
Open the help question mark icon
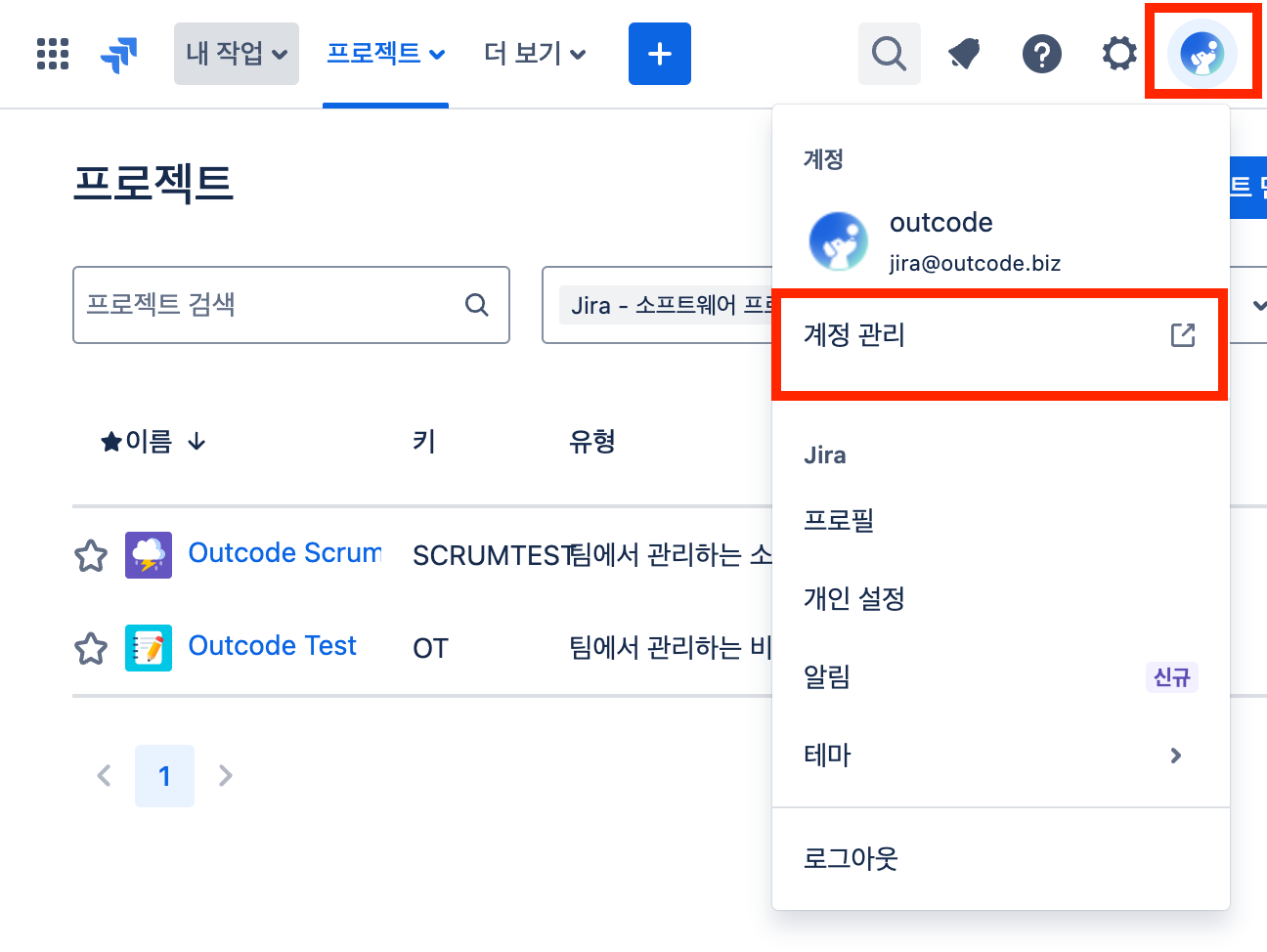(1041, 54)
